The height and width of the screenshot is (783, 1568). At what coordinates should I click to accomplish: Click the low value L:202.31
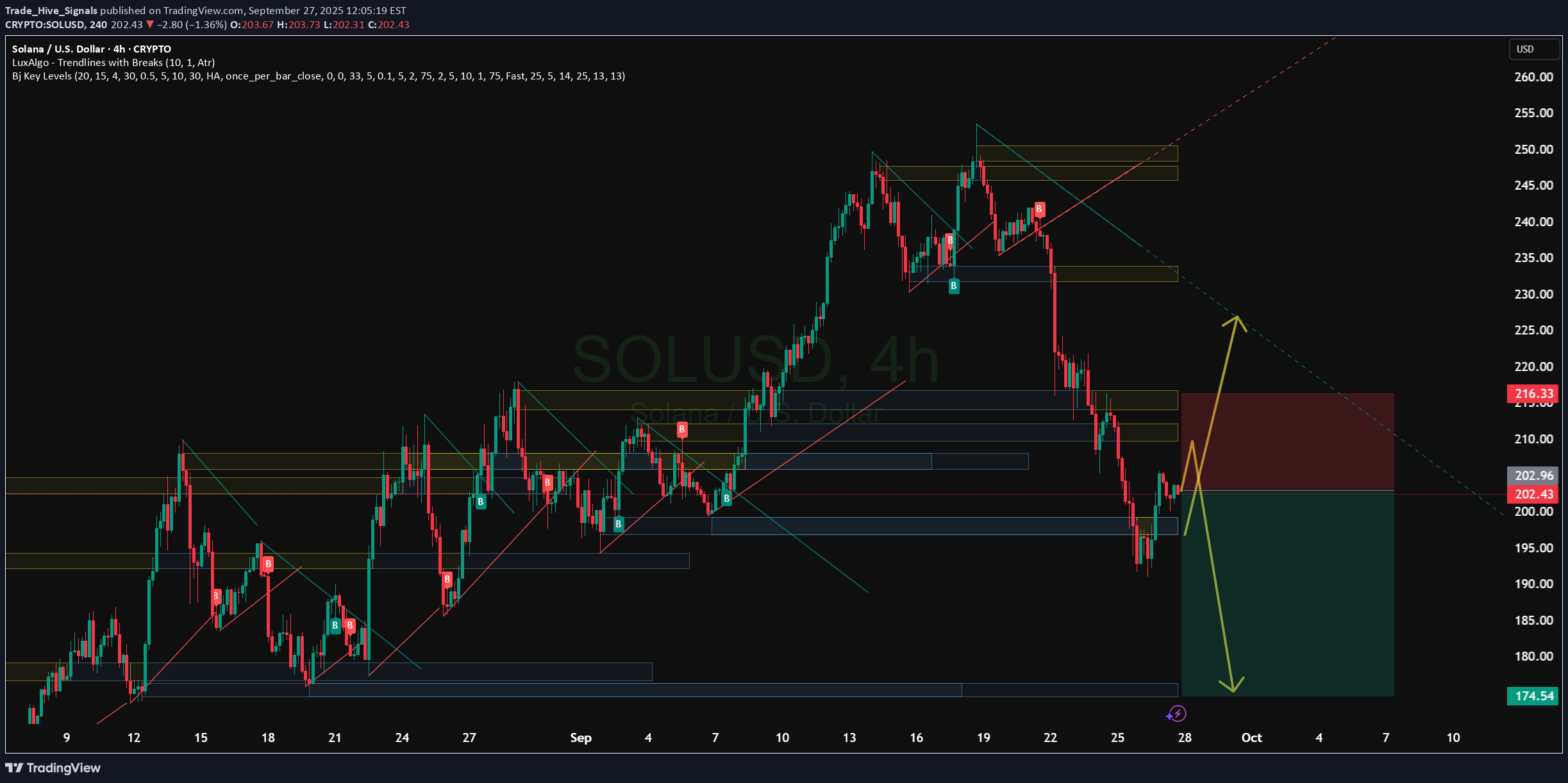(x=344, y=24)
